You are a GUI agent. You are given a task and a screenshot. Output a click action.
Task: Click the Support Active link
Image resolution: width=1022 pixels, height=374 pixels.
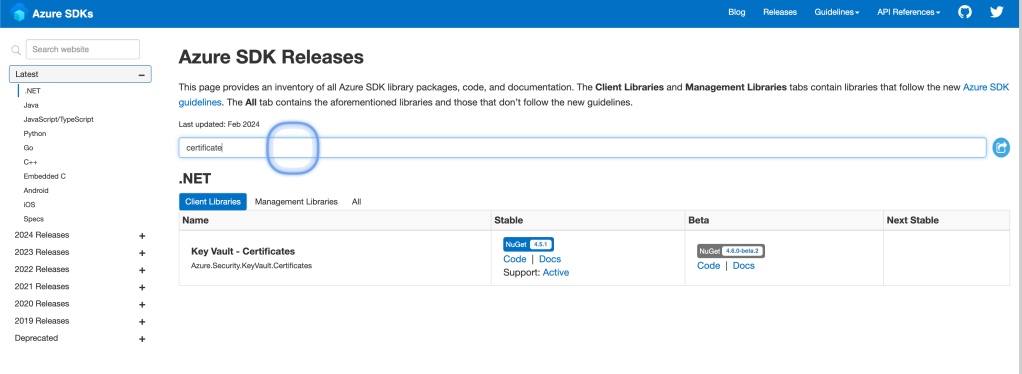coord(555,272)
